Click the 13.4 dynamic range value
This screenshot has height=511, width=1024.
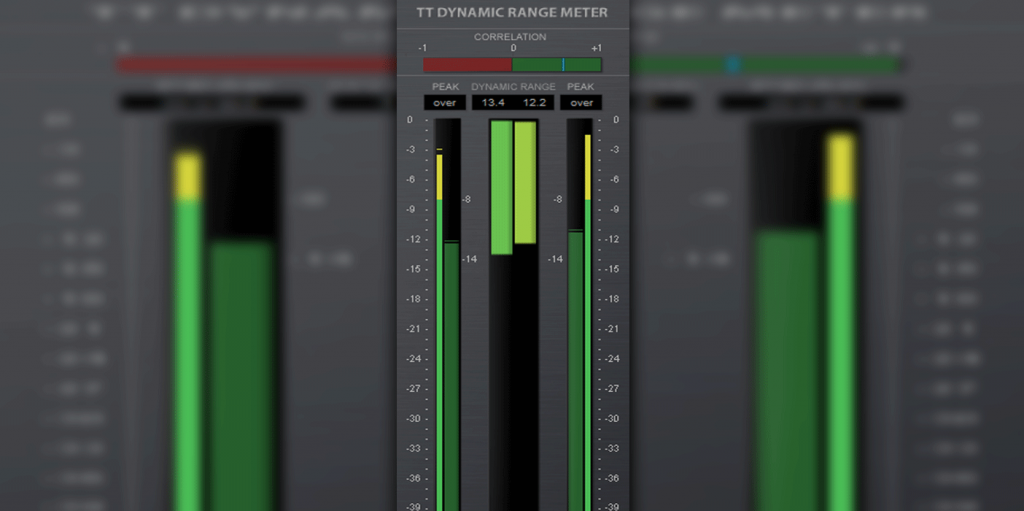tap(493, 103)
